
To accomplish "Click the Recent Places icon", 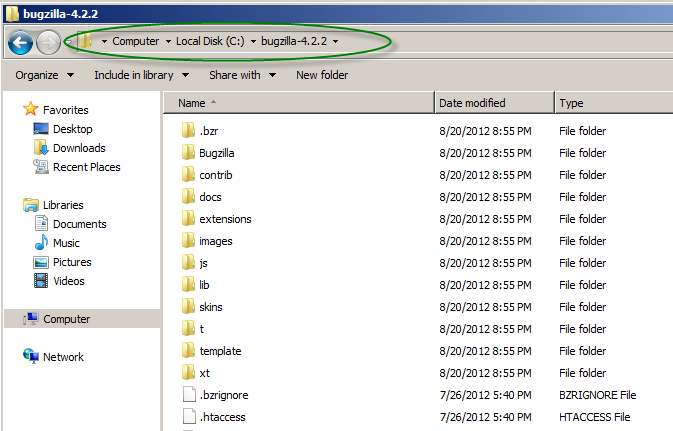I will click(41, 167).
